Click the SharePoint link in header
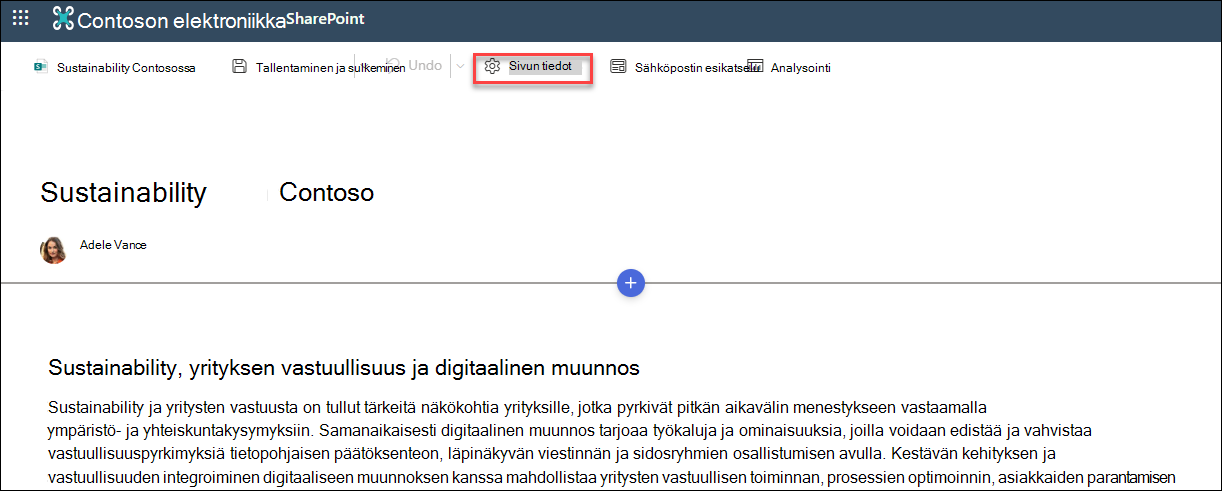The width and height of the screenshot is (1222, 491). point(325,19)
